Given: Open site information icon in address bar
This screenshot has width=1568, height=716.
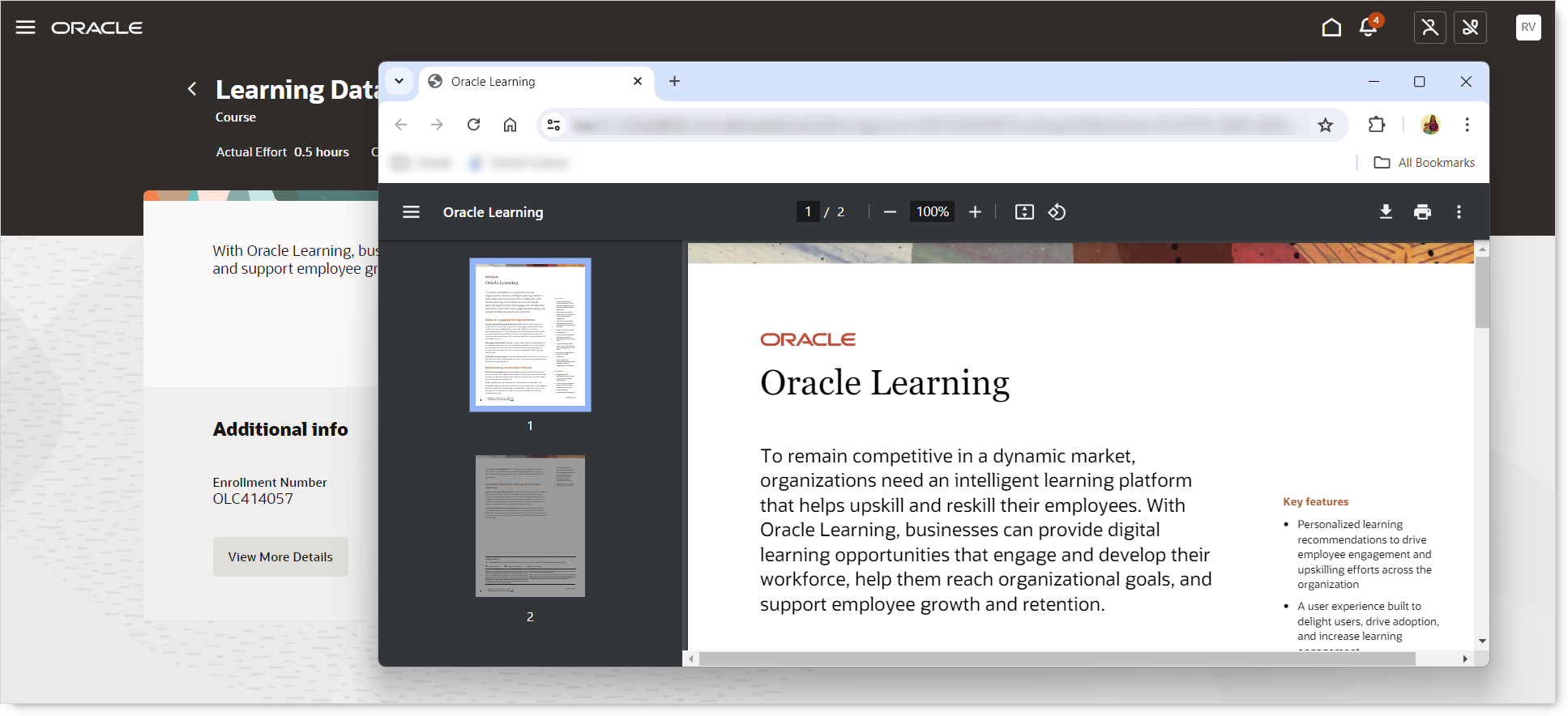Looking at the screenshot, I should pos(553,125).
